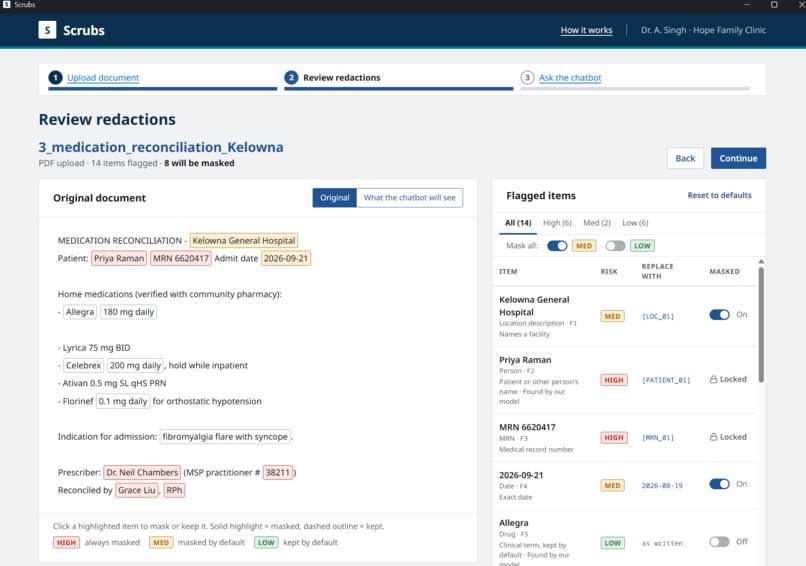Switch to All (14) tab
The width and height of the screenshot is (806, 566).
click(518, 223)
